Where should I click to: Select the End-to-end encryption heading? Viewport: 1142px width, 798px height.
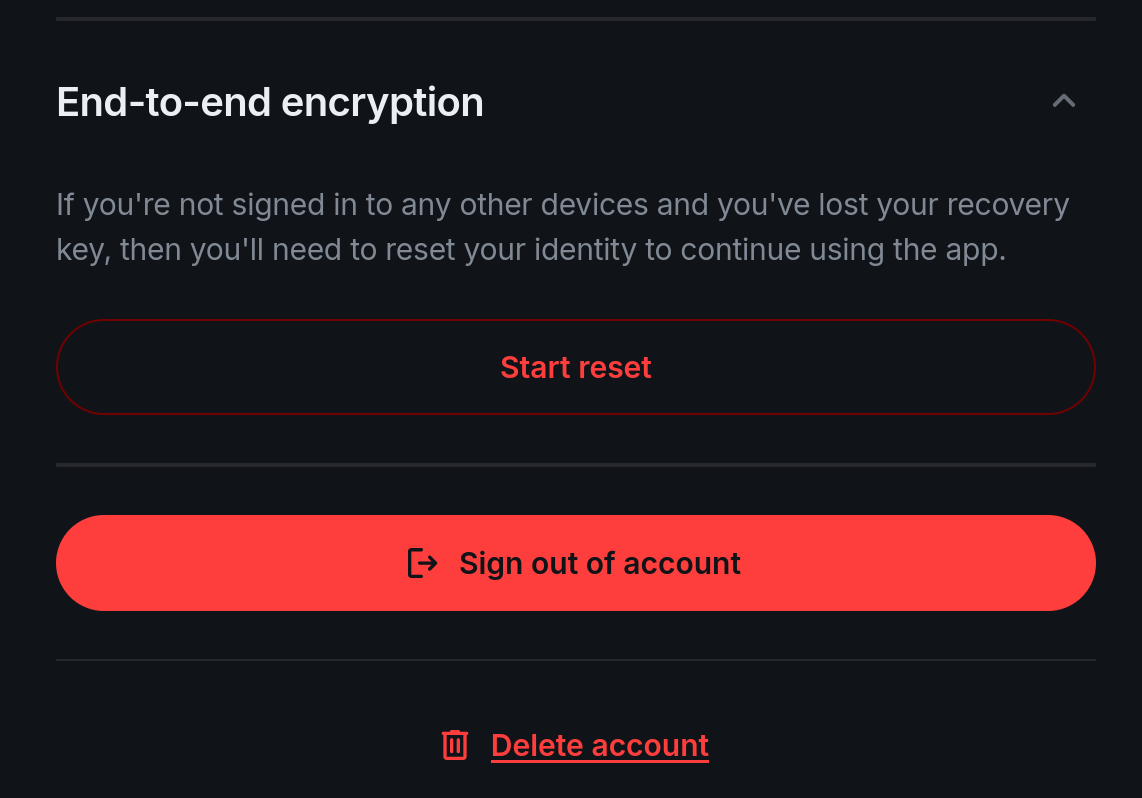coord(270,101)
